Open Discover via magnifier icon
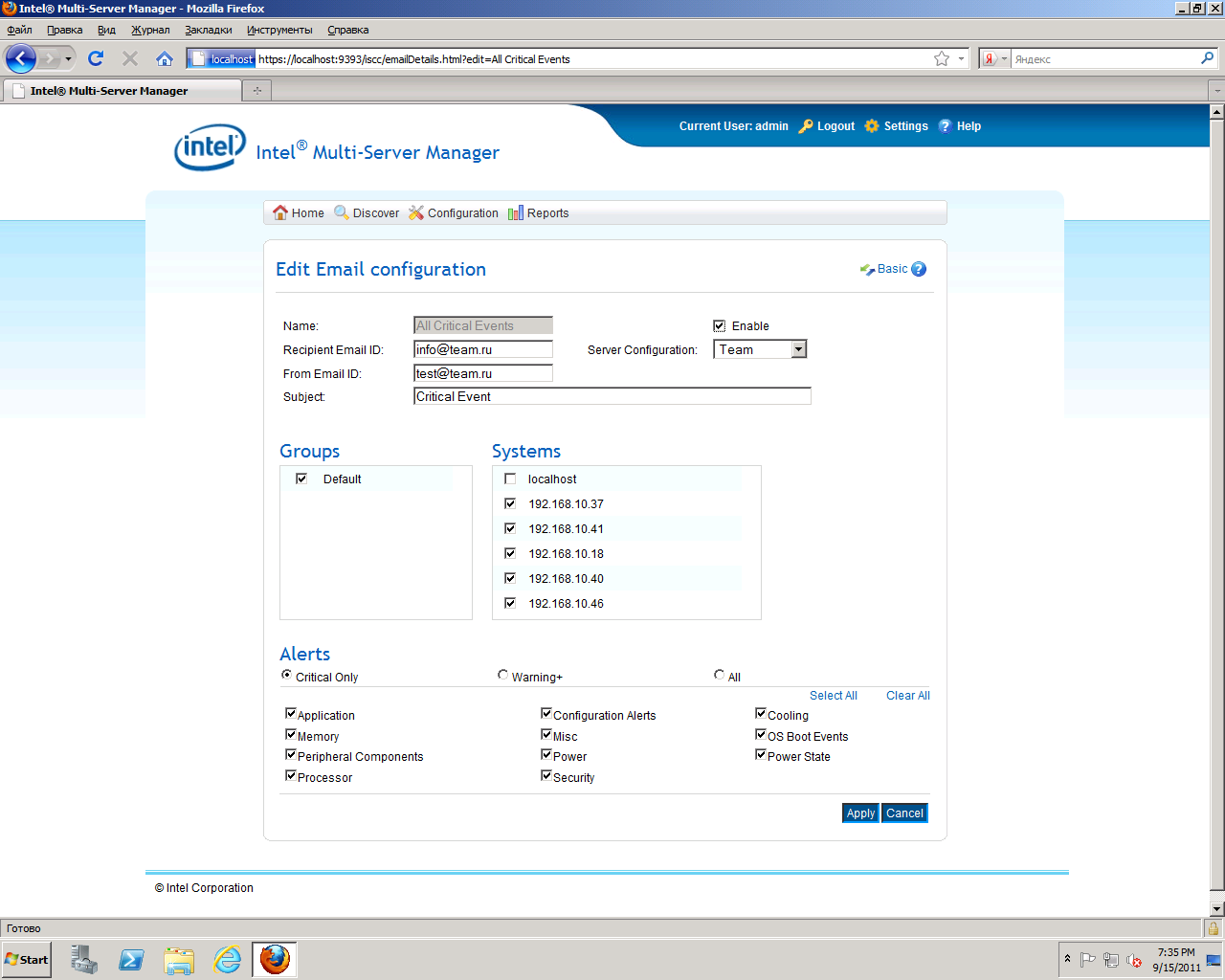Image resolution: width=1225 pixels, height=980 pixels. pyautogui.click(x=342, y=212)
